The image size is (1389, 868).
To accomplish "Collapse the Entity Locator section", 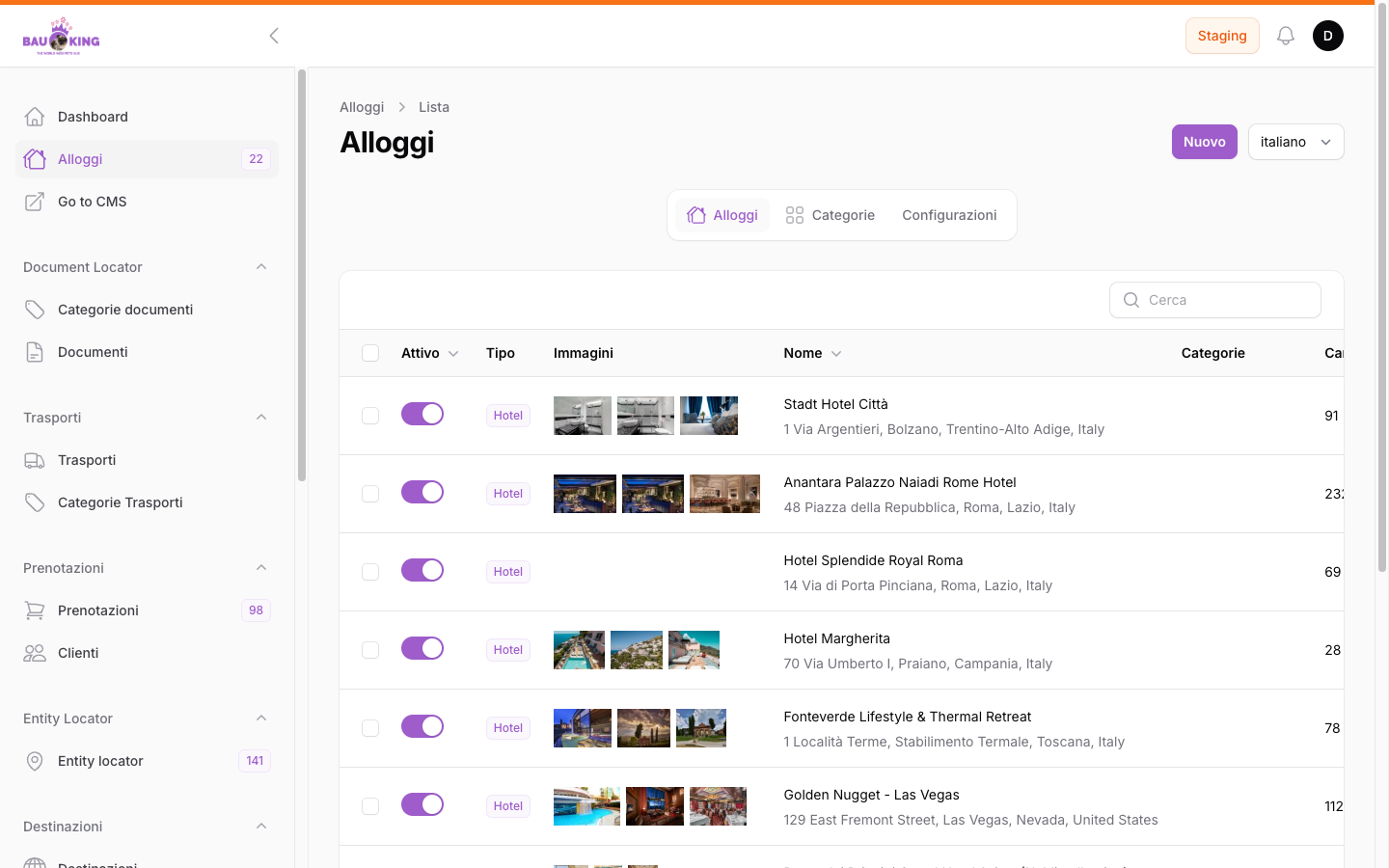I will (261, 719).
